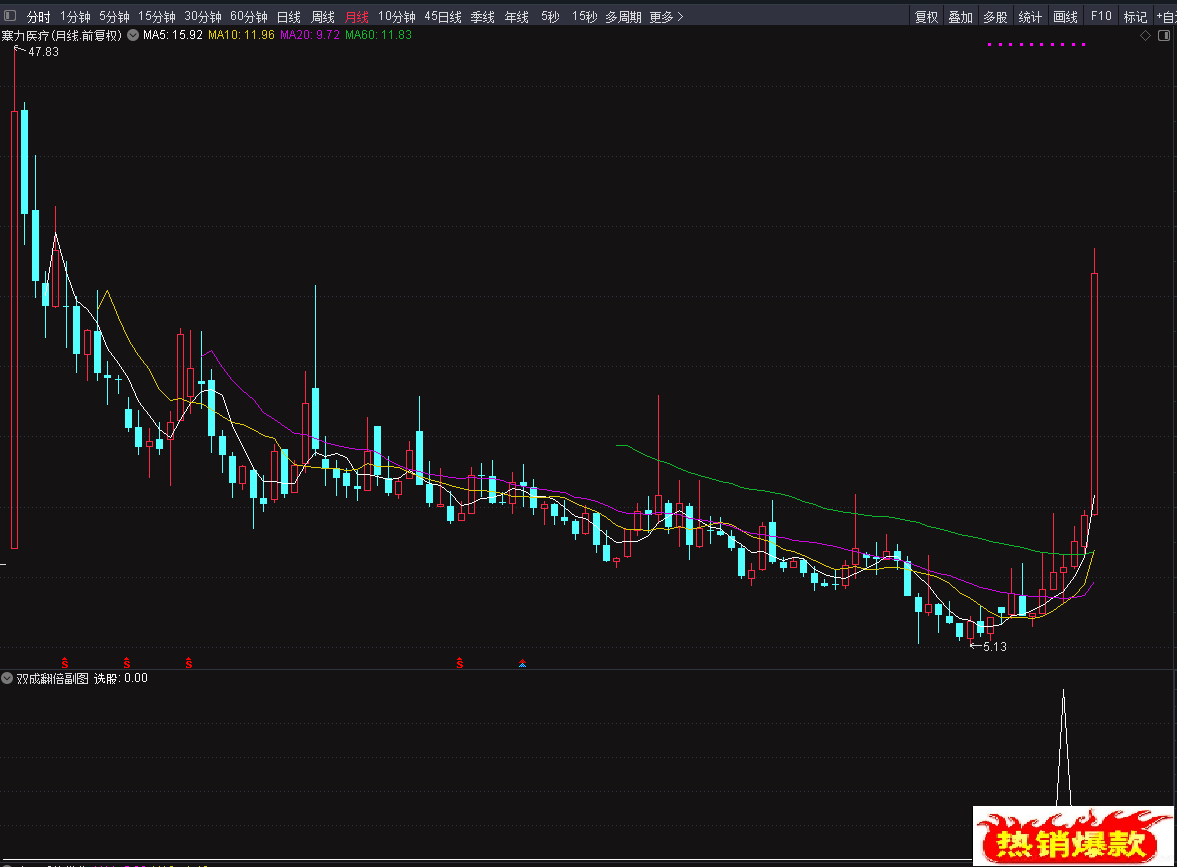Switch to the 年线 yearly chart
The height and width of the screenshot is (867, 1177).
pos(516,17)
